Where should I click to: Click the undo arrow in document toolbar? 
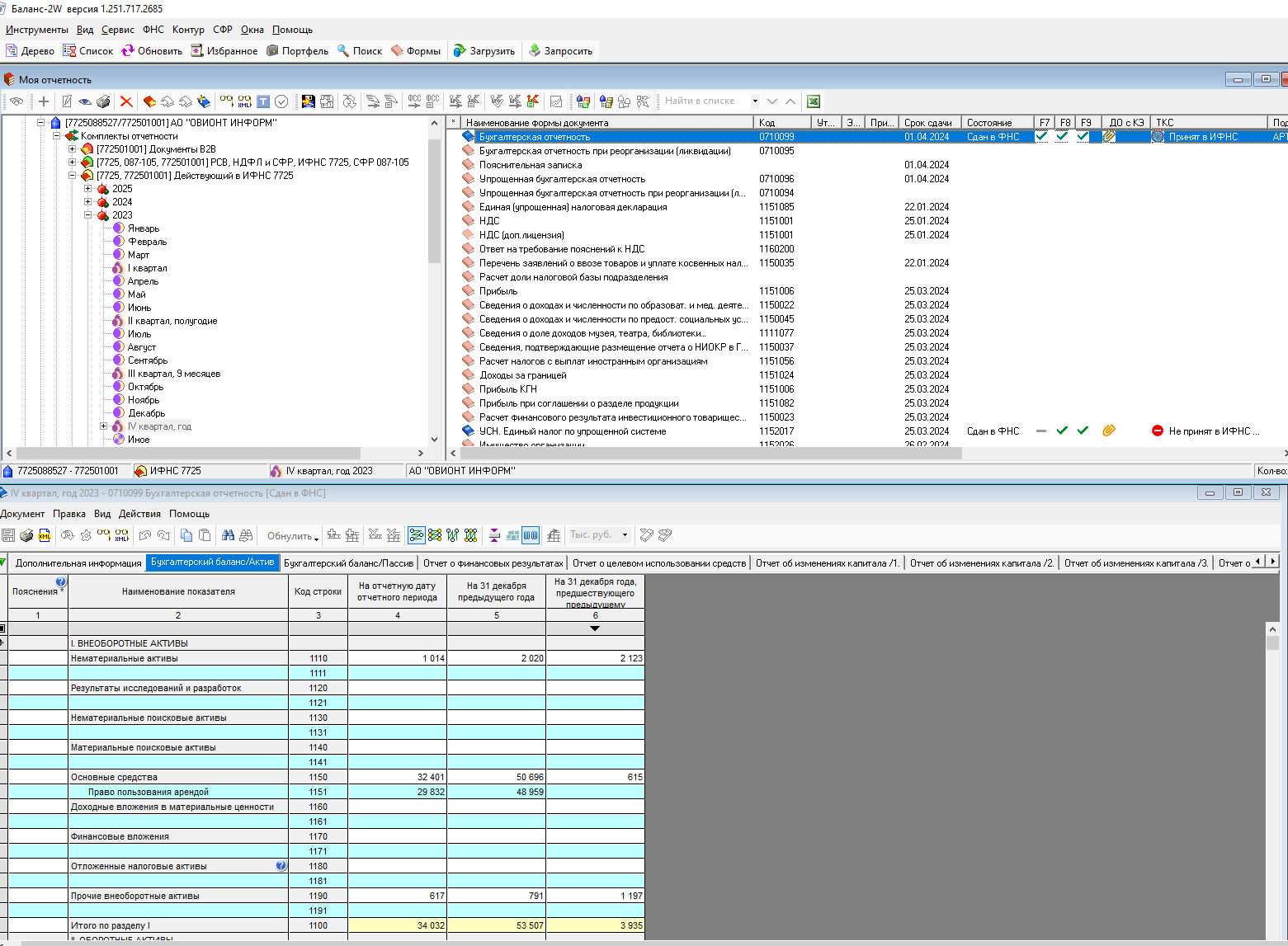[145, 535]
